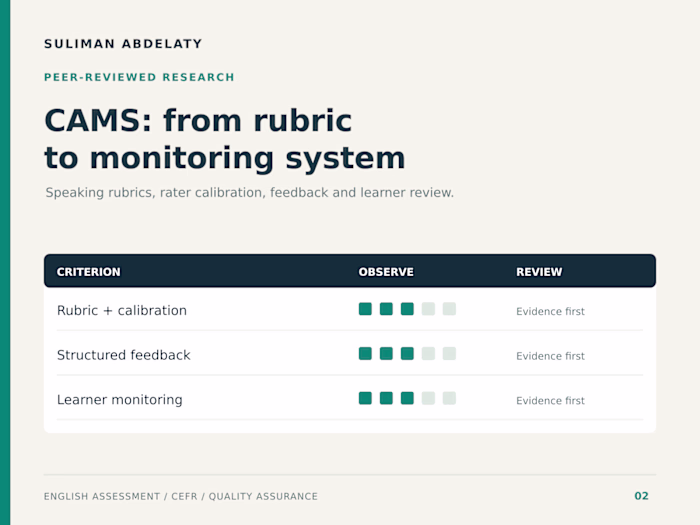Viewport: 700px width, 525px height.
Task: Select the PEER-REVIEWED RESEARCH label
Action: tap(139, 77)
